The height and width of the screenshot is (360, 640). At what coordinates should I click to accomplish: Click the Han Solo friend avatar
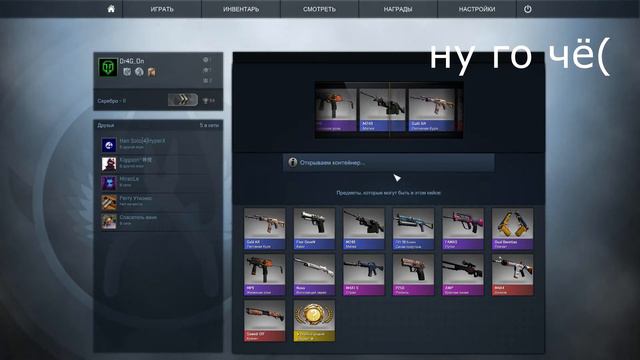(109, 145)
